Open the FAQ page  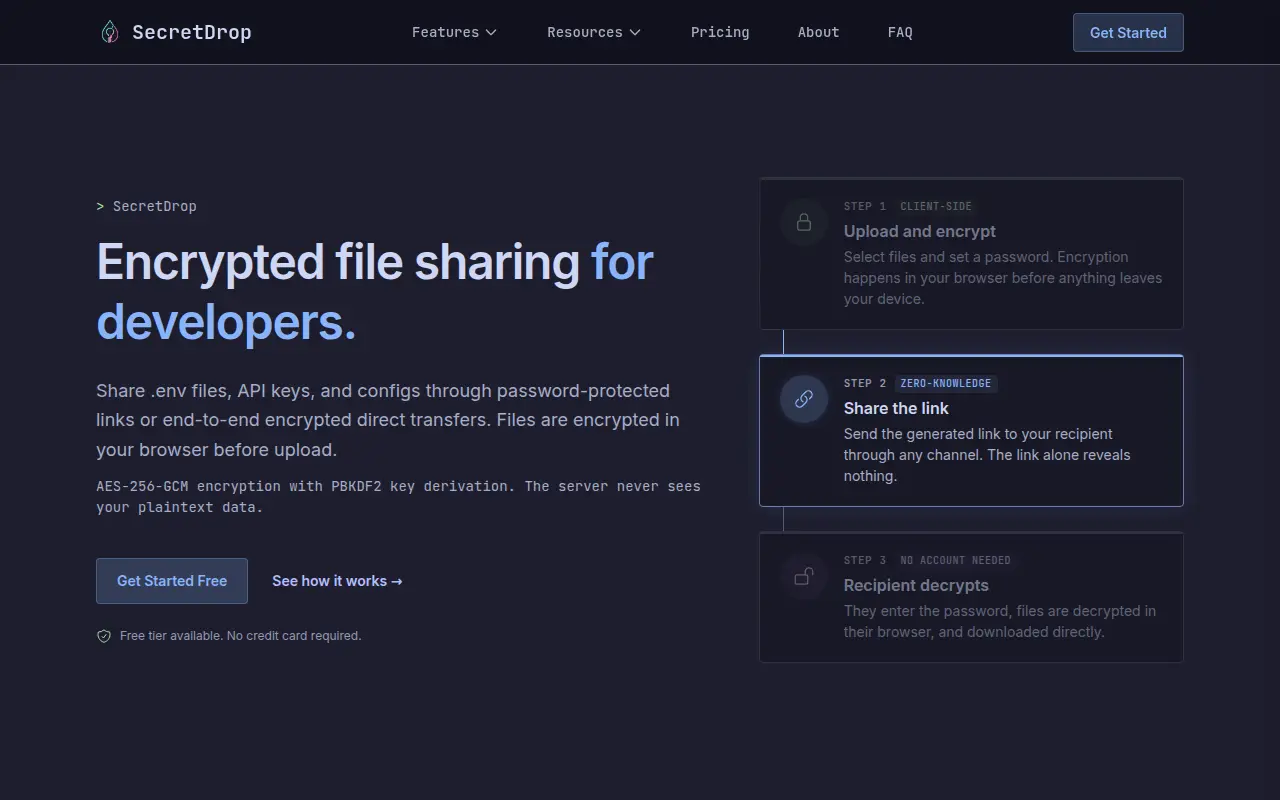click(x=900, y=32)
